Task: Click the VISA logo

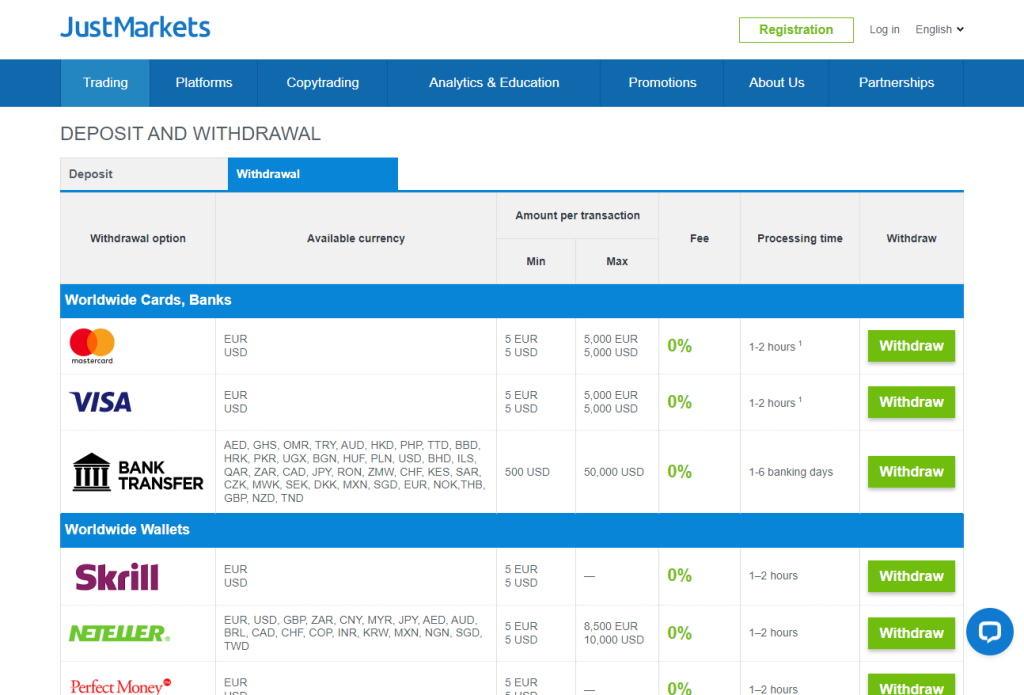Action: point(100,402)
